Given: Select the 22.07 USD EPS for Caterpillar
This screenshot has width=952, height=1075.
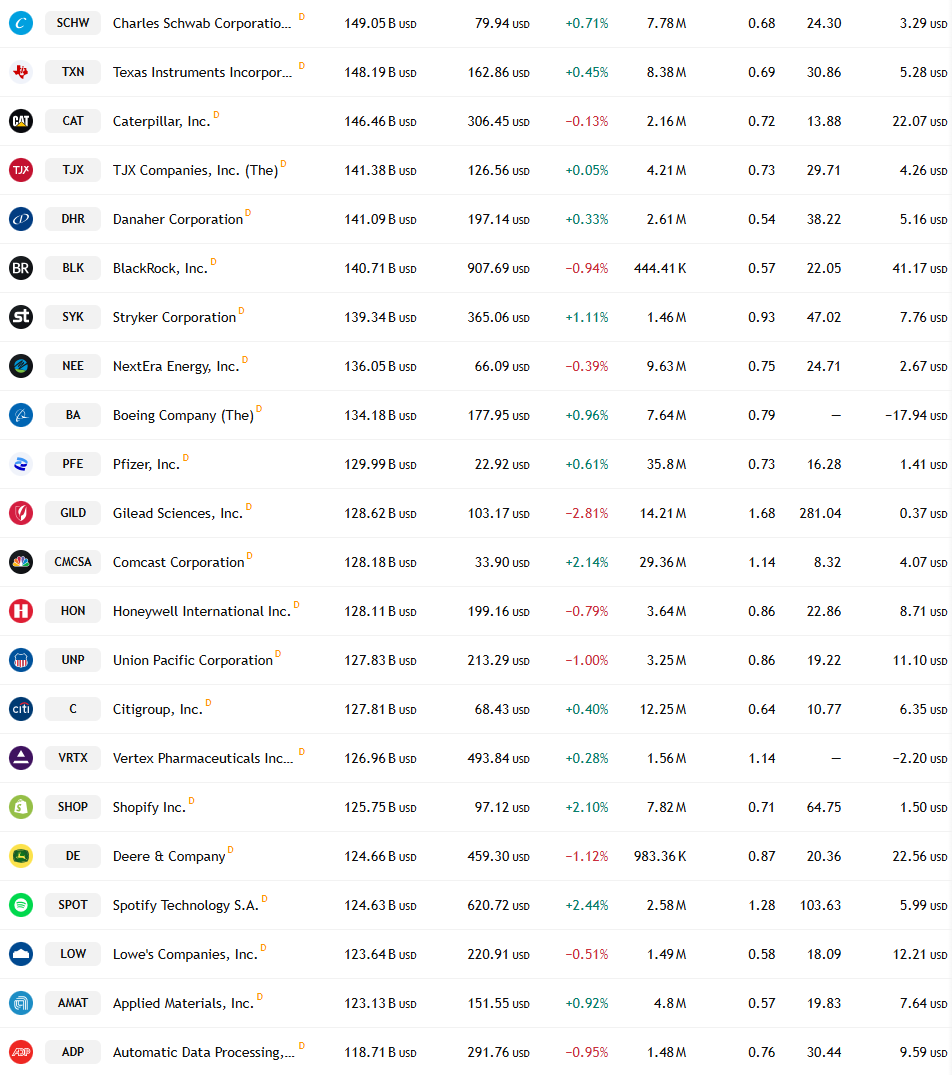Looking at the screenshot, I should [920, 121].
